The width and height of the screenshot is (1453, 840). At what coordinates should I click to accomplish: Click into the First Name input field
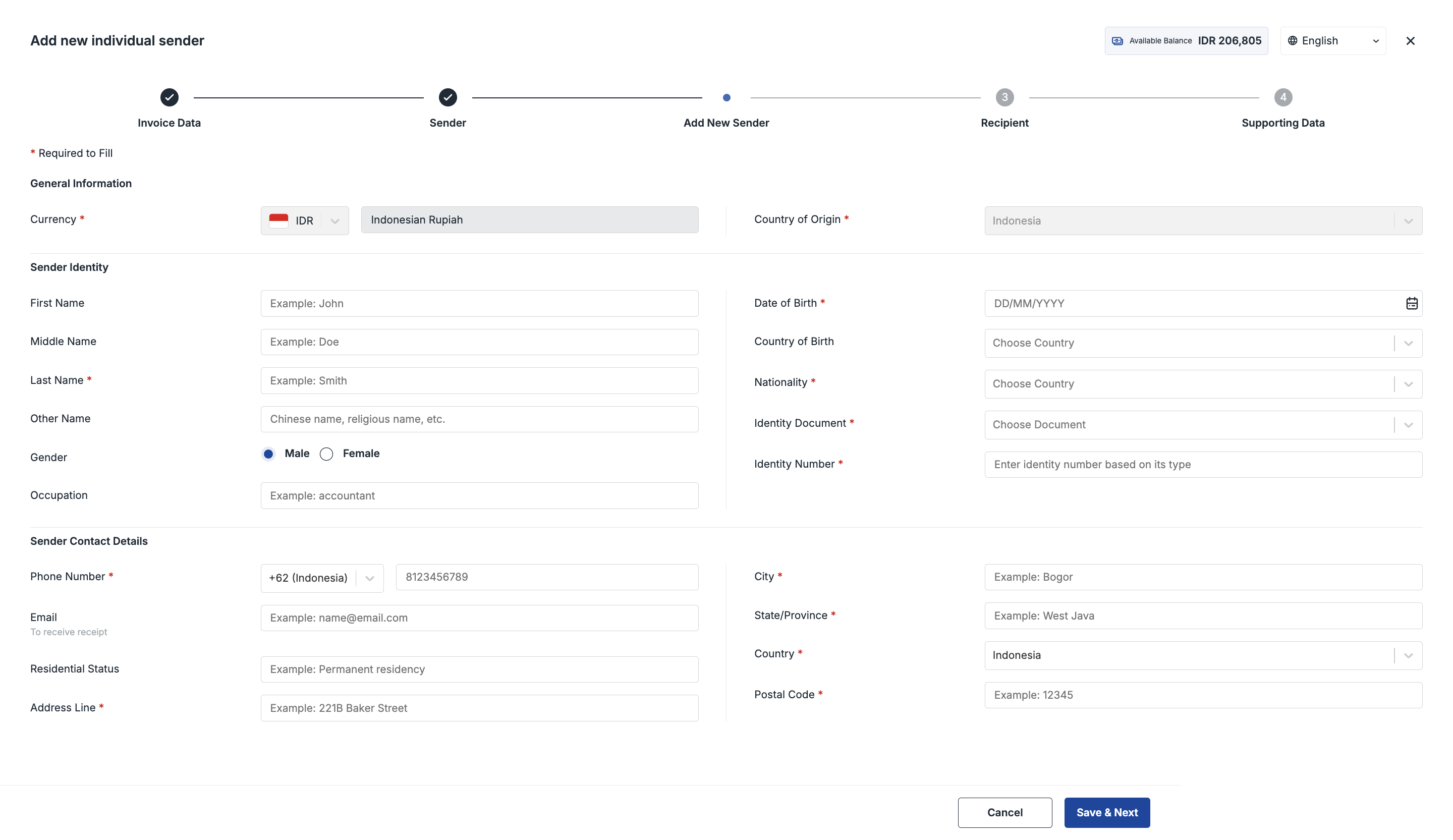(479, 303)
